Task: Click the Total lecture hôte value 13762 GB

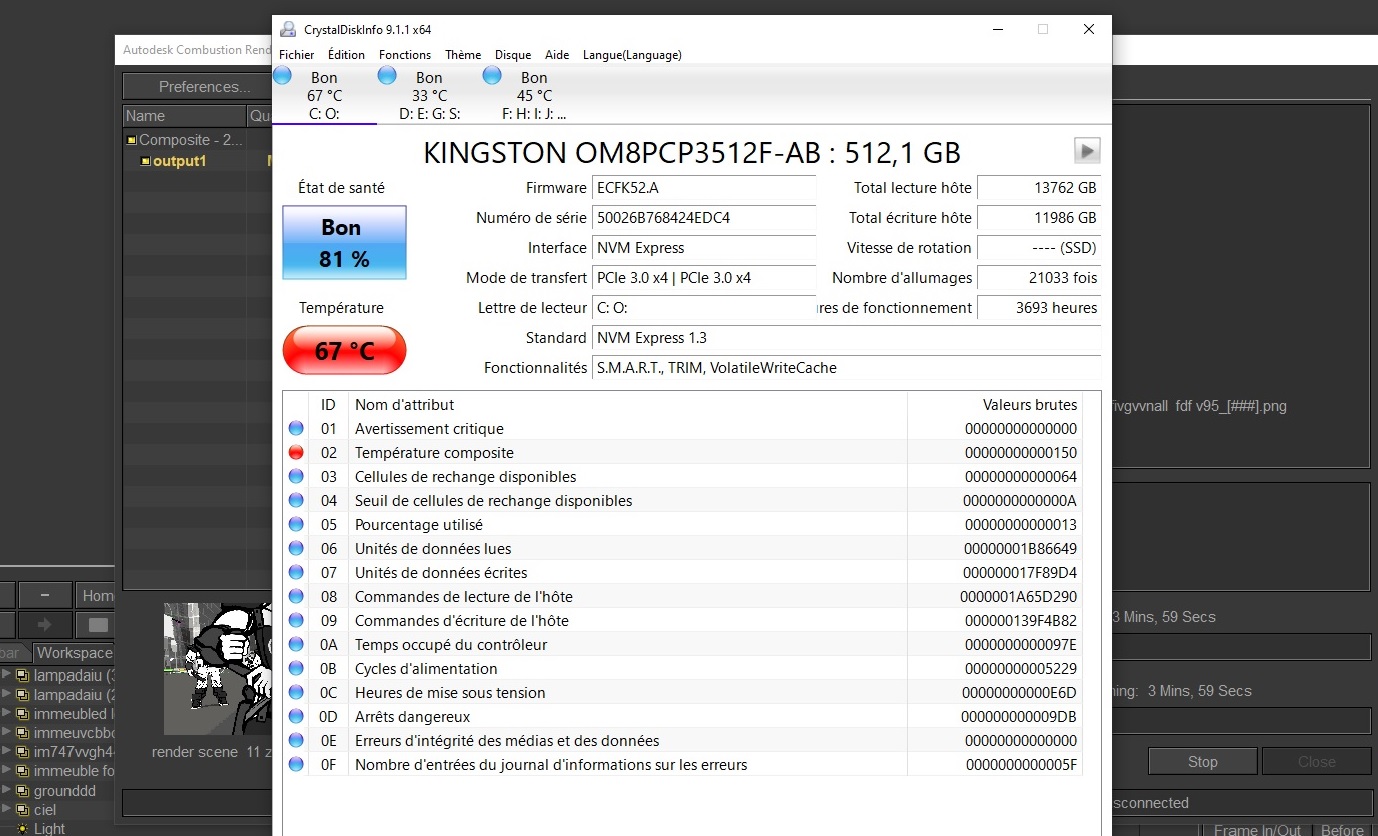Action: click(1039, 188)
